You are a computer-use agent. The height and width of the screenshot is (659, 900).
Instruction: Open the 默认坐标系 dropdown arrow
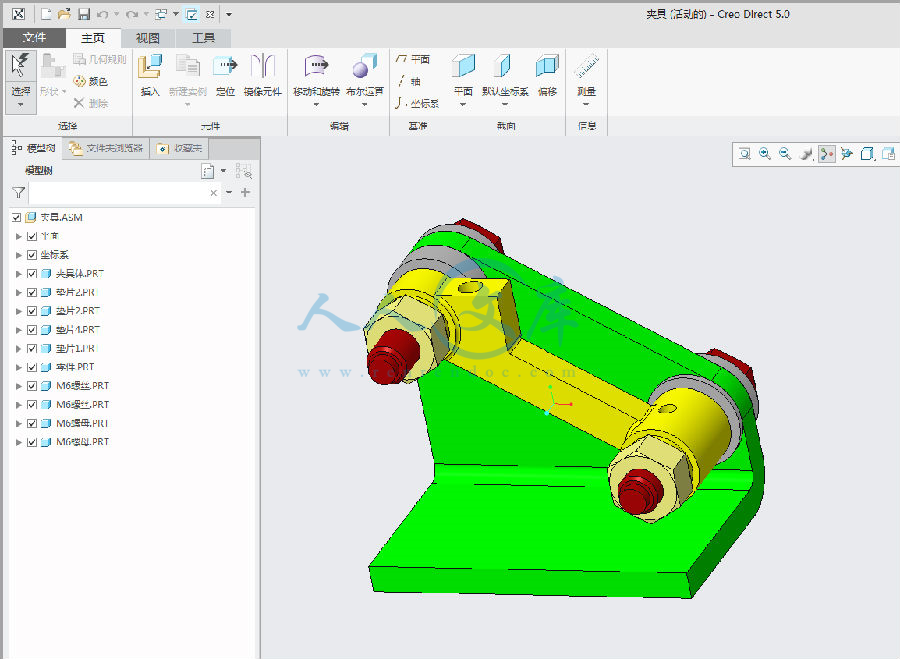505,104
